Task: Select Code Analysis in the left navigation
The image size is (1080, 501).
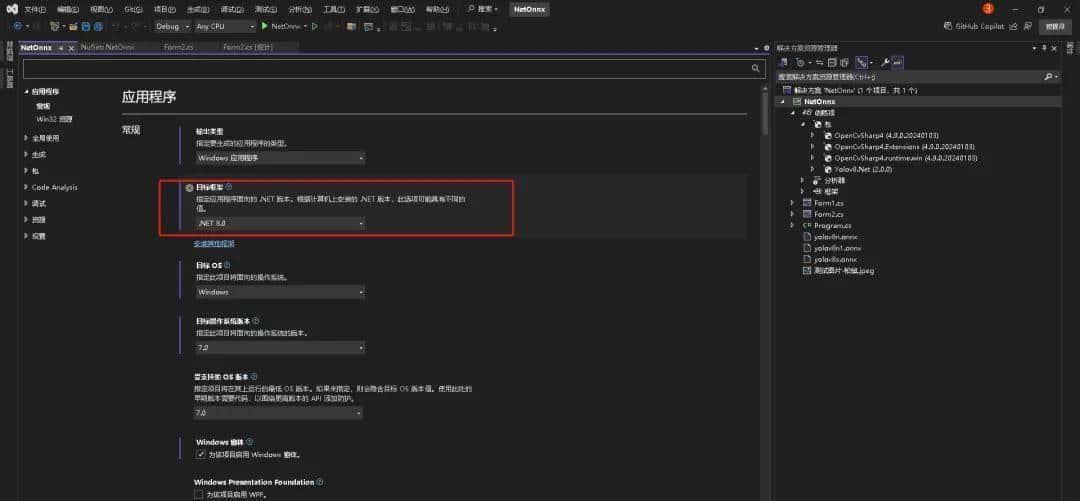Action: click(x=54, y=187)
